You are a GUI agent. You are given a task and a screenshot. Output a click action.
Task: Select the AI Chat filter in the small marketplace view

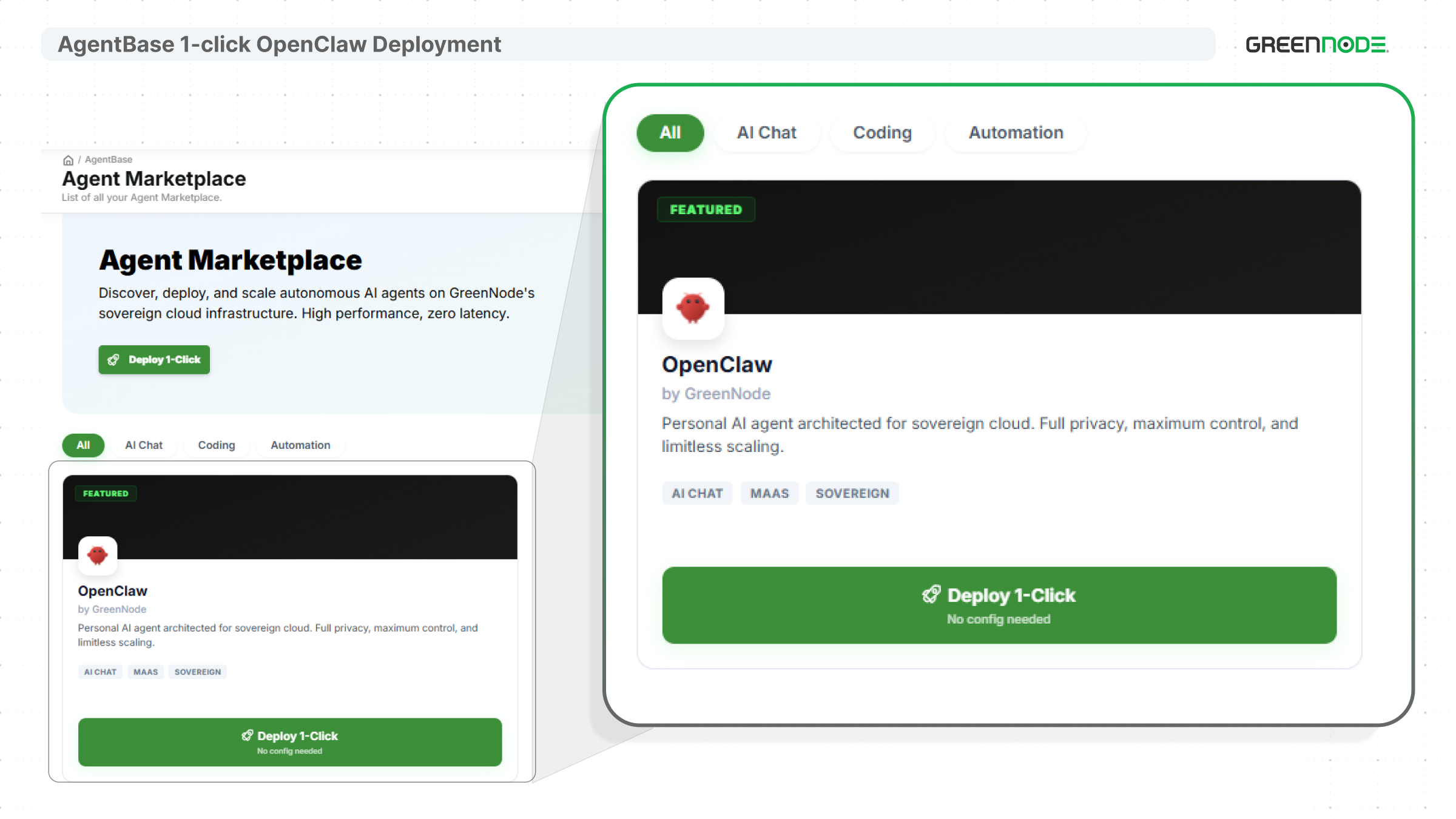(x=144, y=445)
